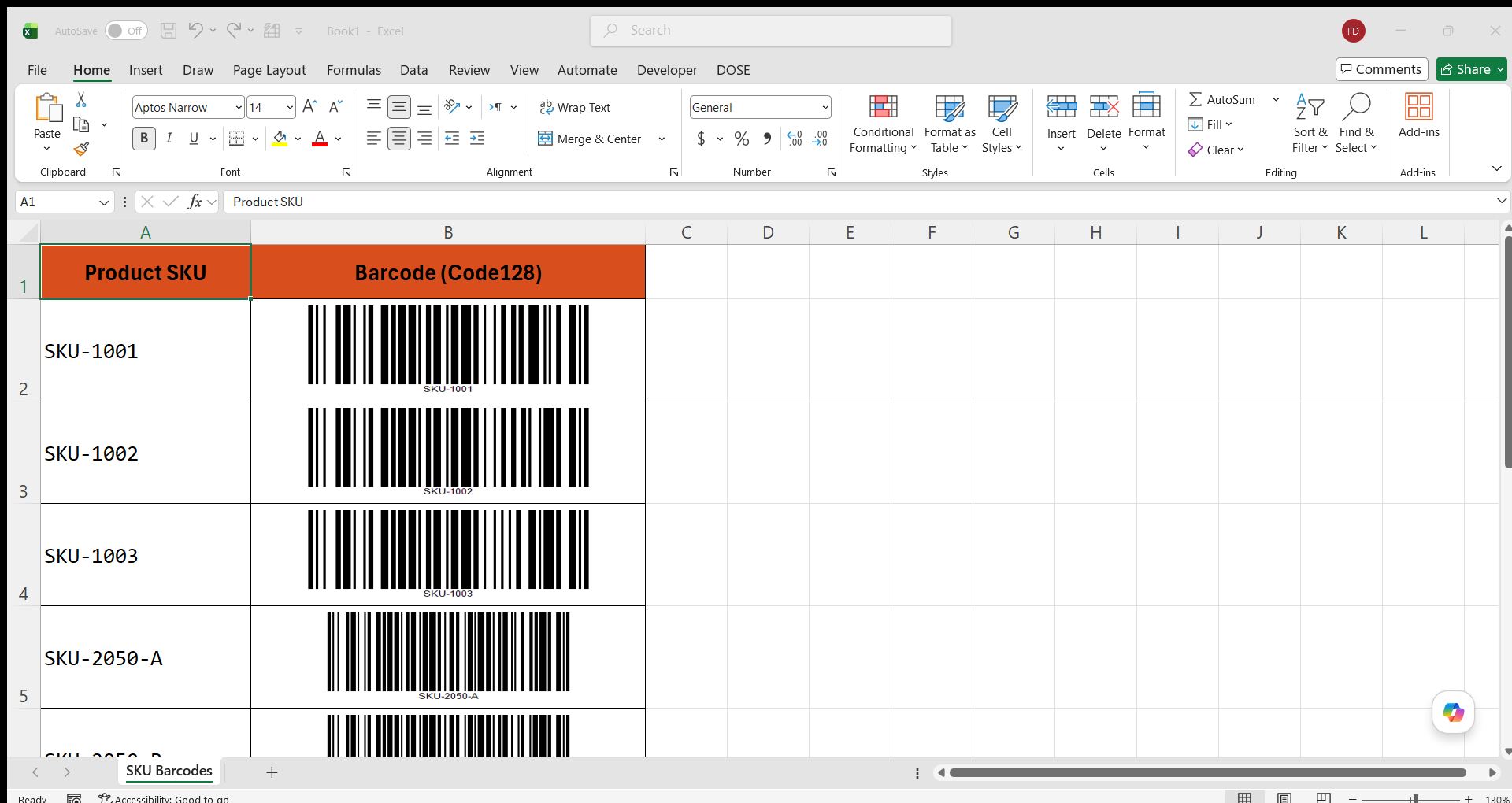Image resolution: width=1512 pixels, height=803 pixels.
Task: Switch to the Developer tab
Action: point(667,70)
